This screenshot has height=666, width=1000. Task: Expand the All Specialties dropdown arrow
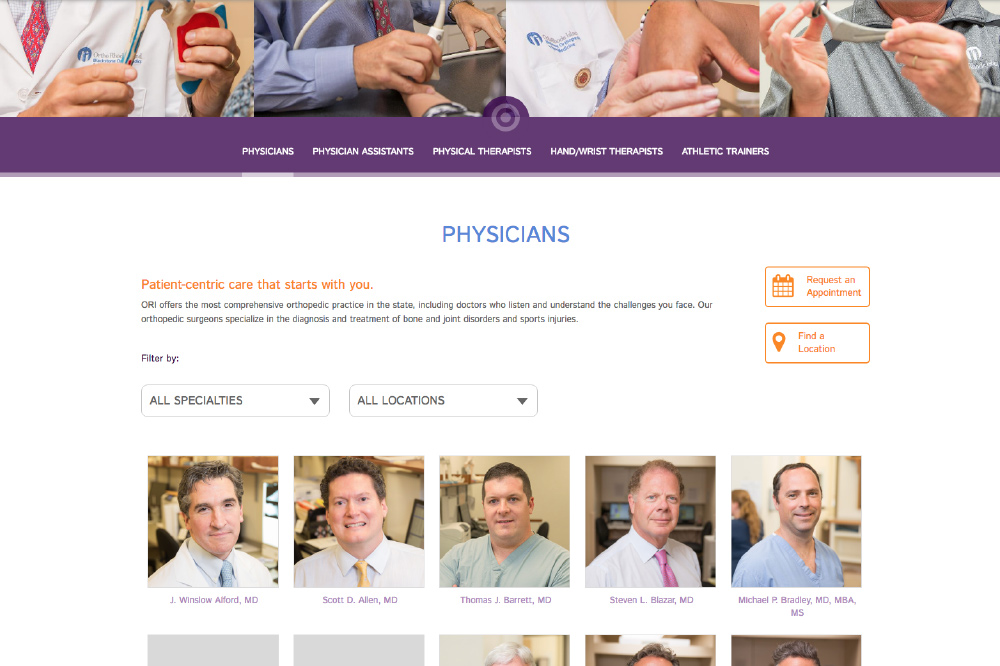[314, 401]
